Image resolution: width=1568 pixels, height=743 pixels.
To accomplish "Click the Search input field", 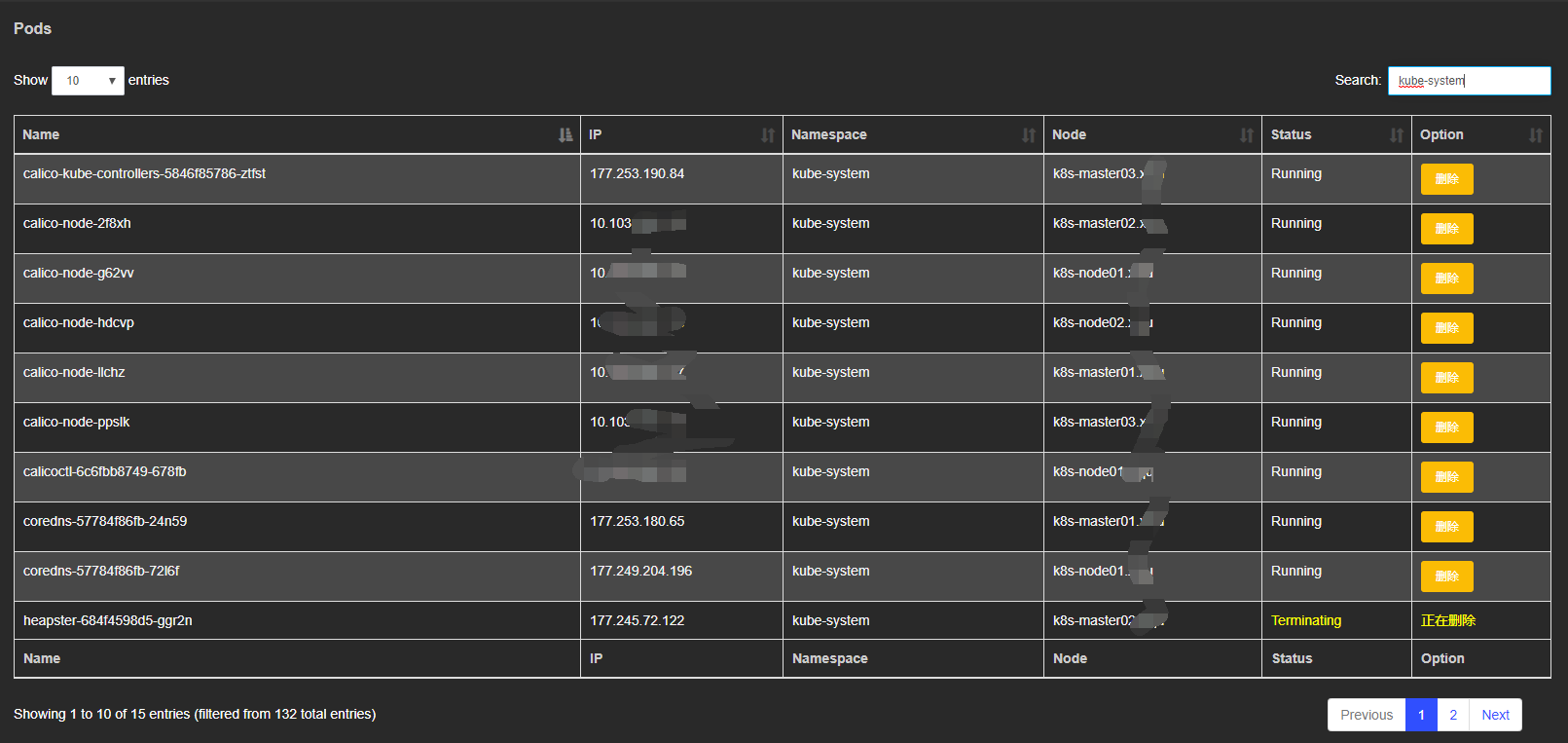I will 1469,81.
